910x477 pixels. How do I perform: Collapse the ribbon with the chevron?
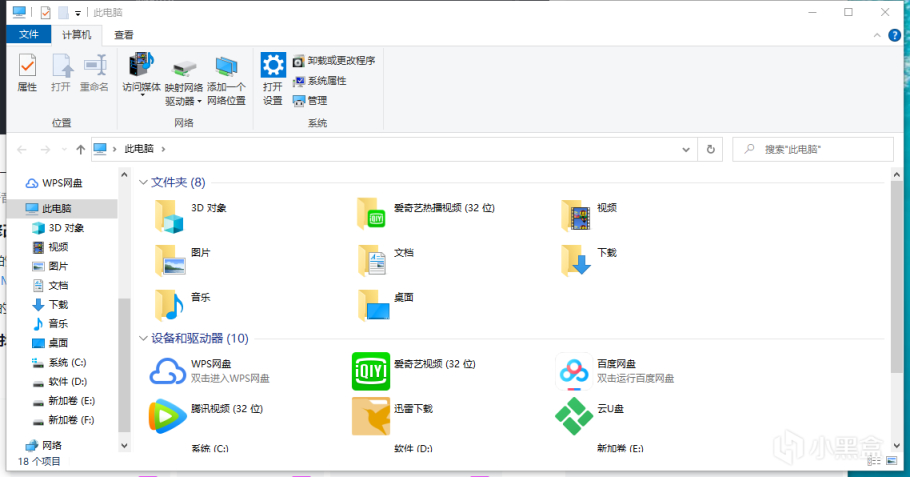(877, 35)
